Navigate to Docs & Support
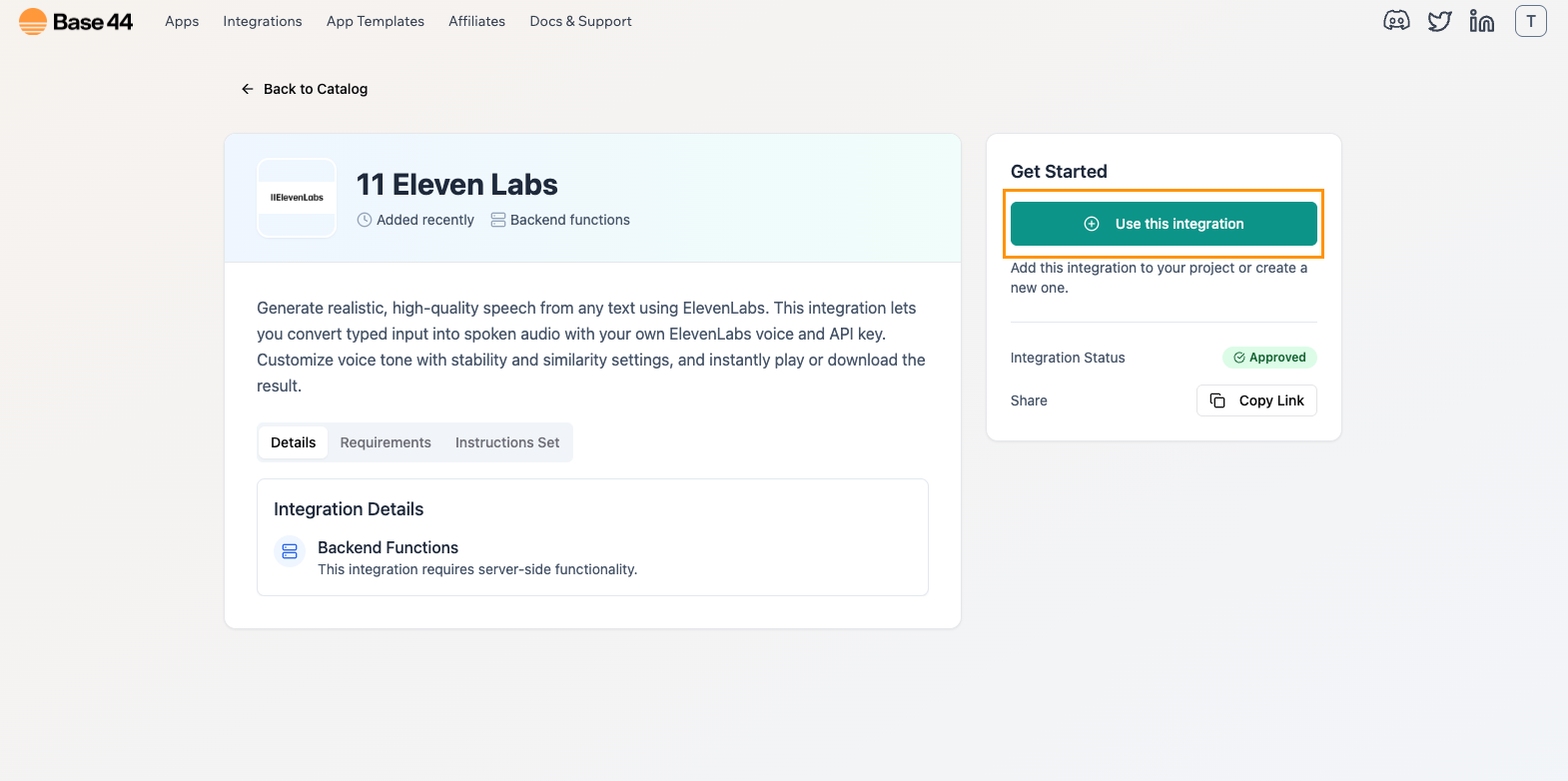Image resolution: width=1568 pixels, height=781 pixels. point(580,21)
